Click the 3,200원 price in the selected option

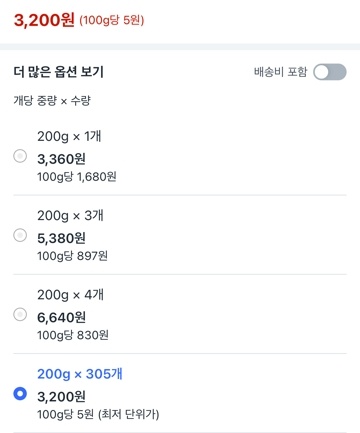61,397
